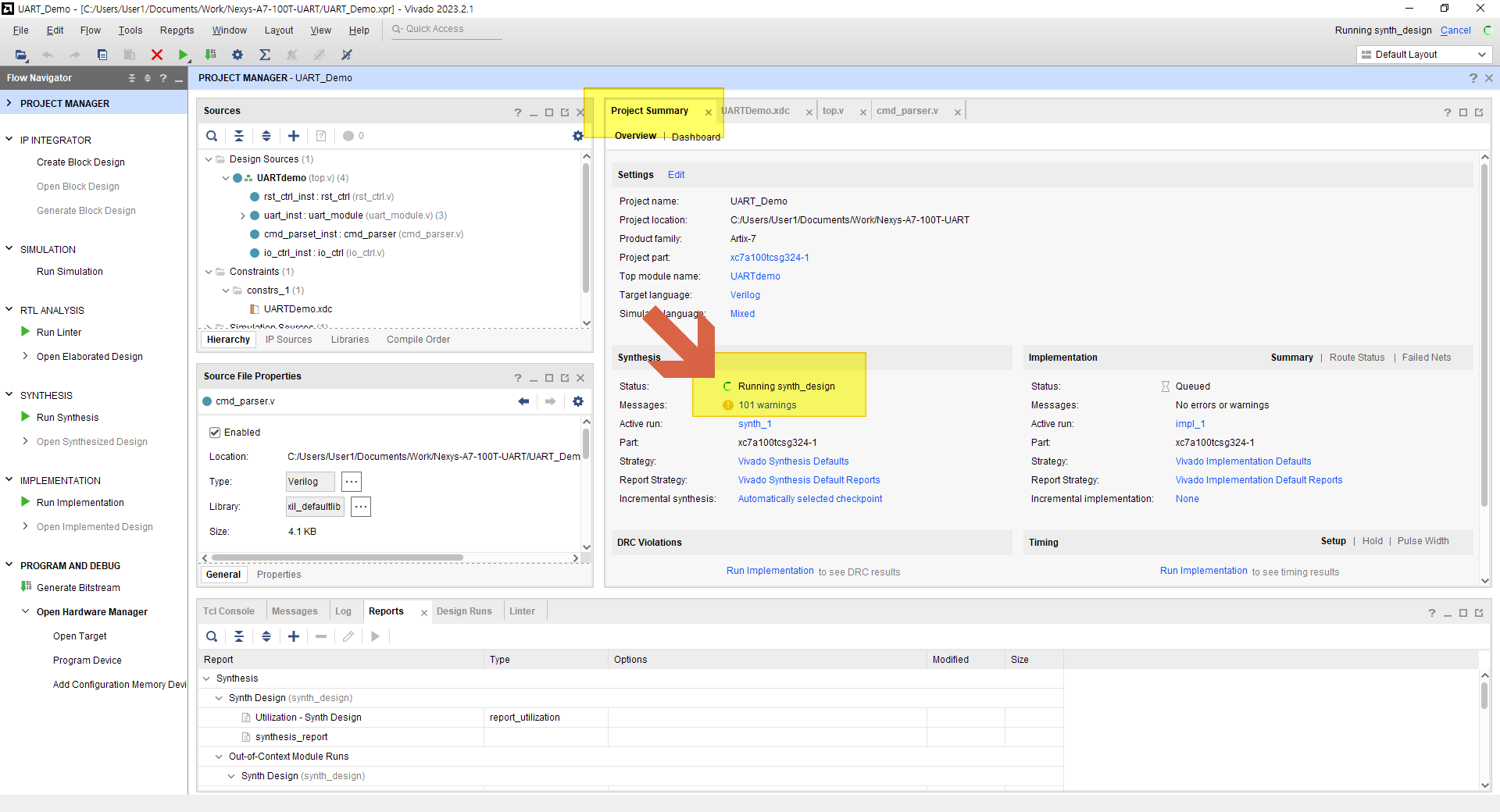The image size is (1500, 812).
Task: Collapse Out-of-Context Module Runs node
Action: click(x=219, y=757)
